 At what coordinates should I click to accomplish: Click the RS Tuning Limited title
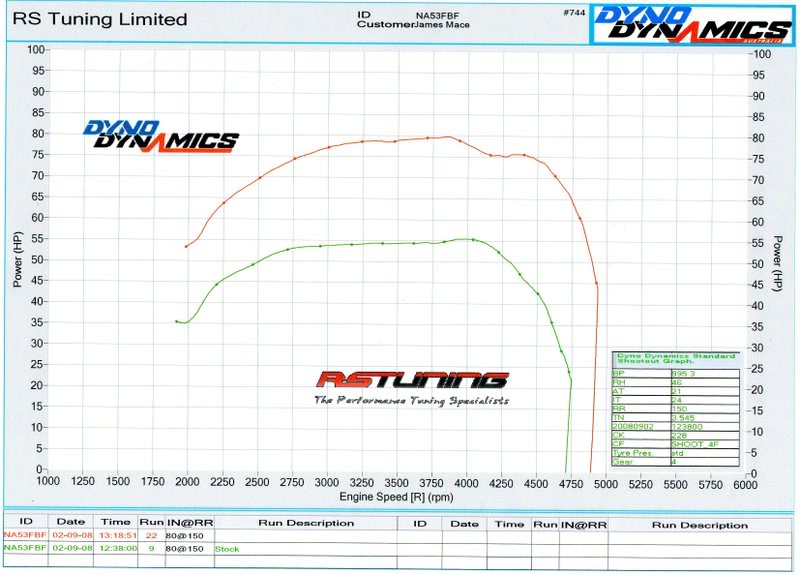[x=98, y=19]
